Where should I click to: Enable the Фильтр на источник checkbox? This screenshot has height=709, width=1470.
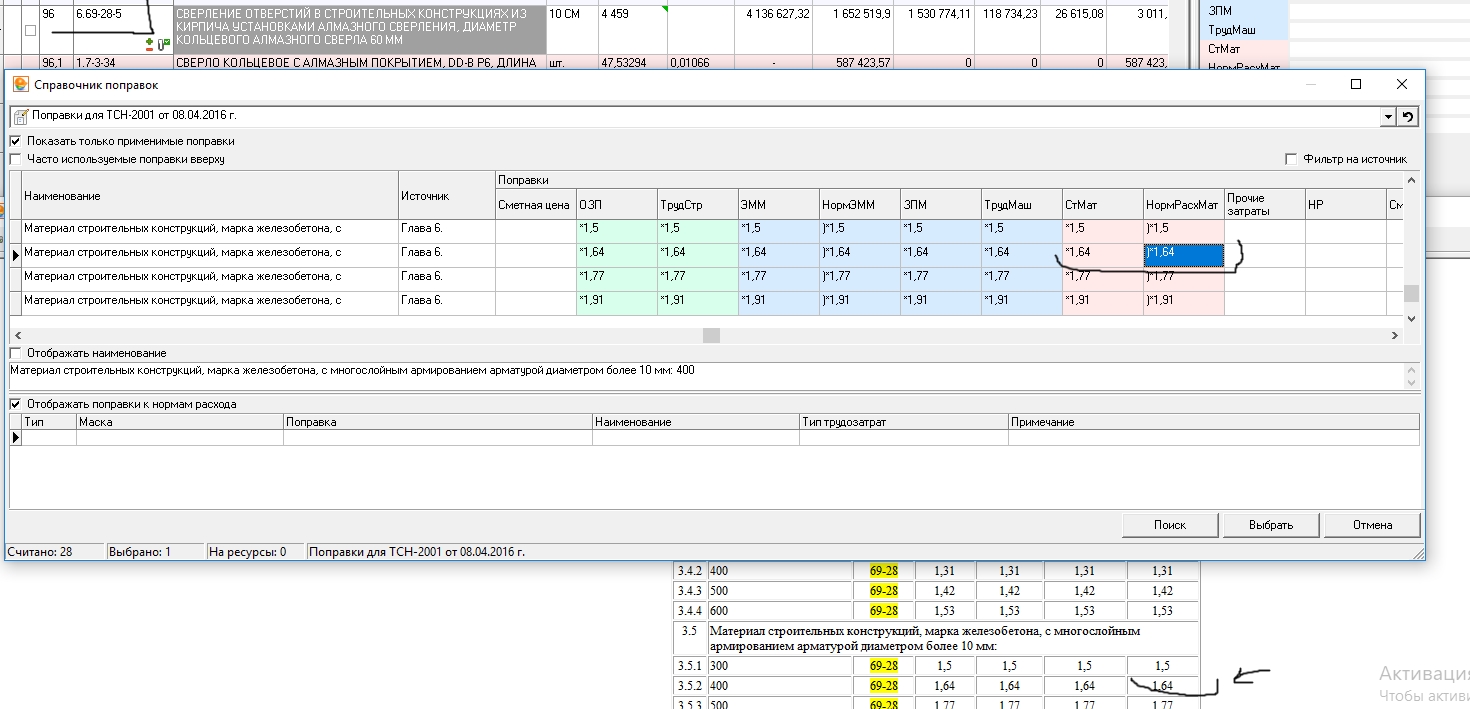(x=1292, y=159)
